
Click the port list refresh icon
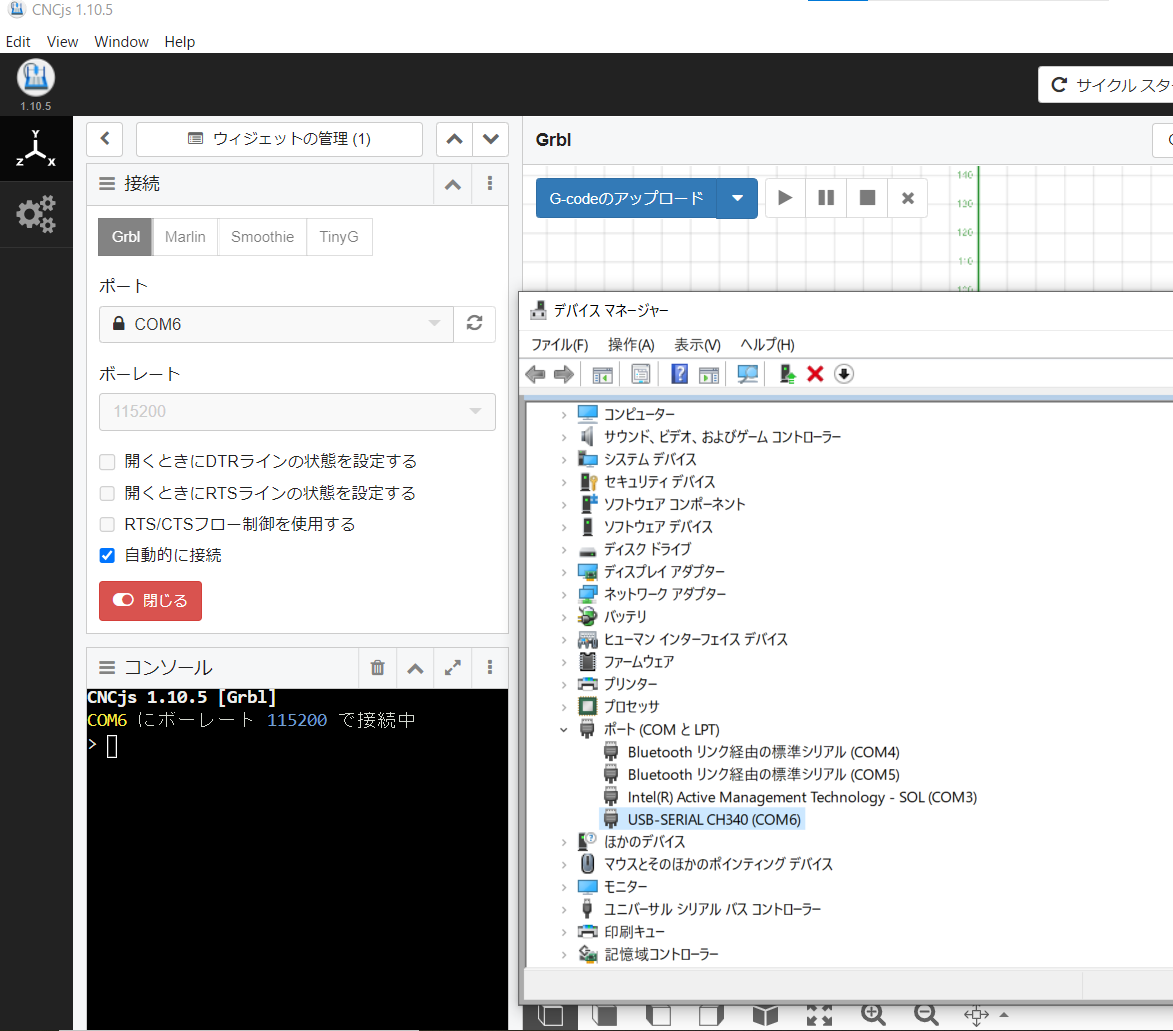tap(475, 324)
